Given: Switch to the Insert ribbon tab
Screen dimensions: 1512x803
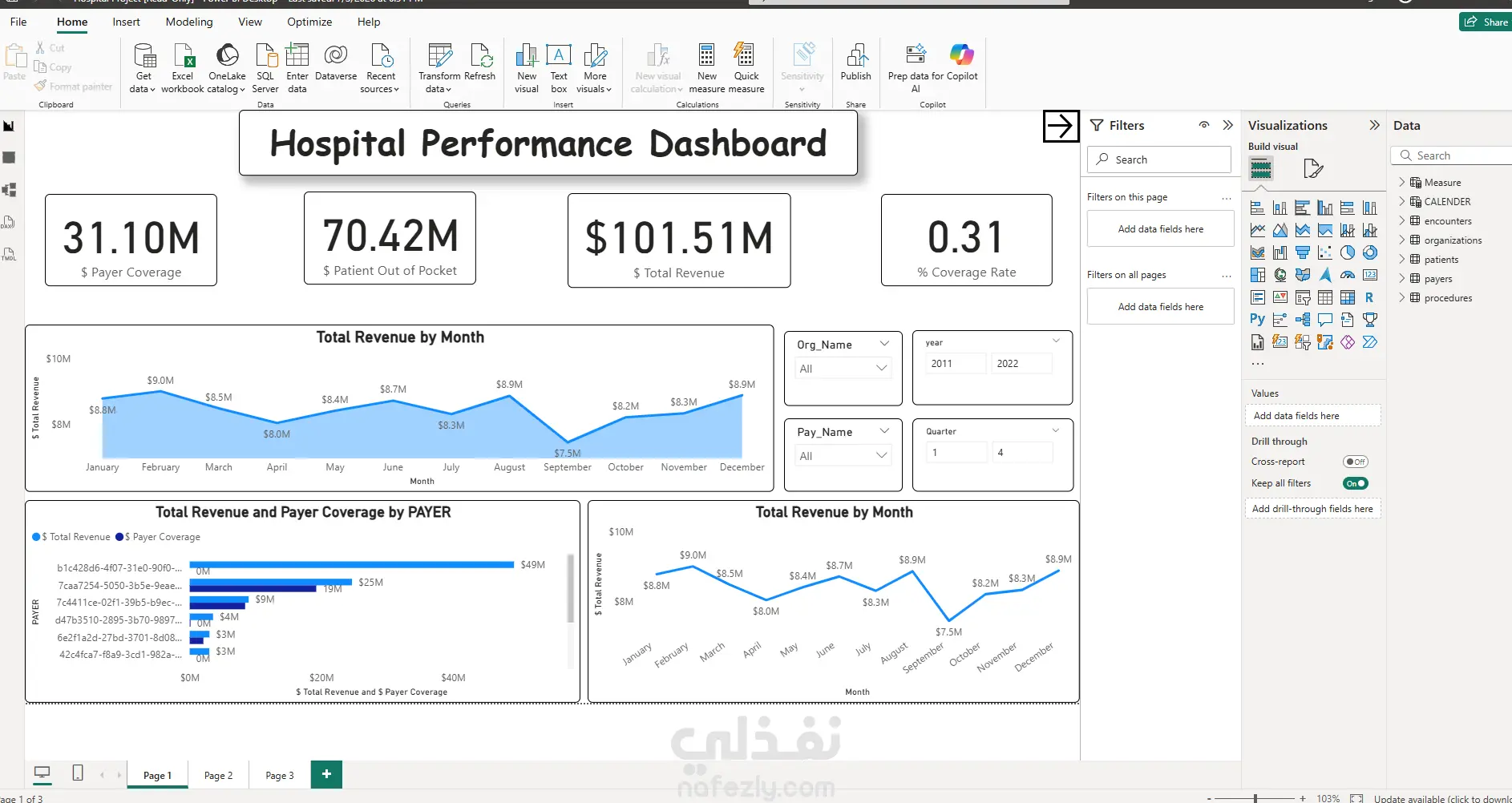Looking at the screenshot, I should click(x=126, y=22).
